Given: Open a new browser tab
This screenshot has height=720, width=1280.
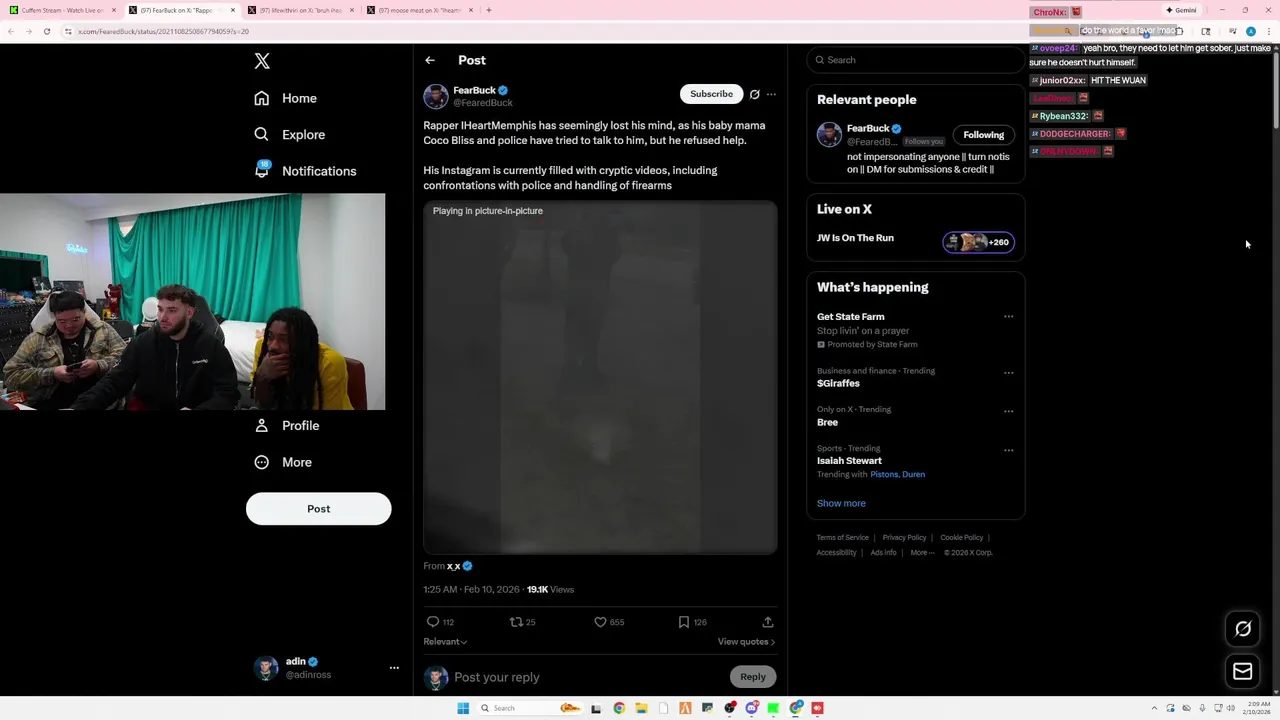Looking at the screenshot, I should [x=489, y=10].
